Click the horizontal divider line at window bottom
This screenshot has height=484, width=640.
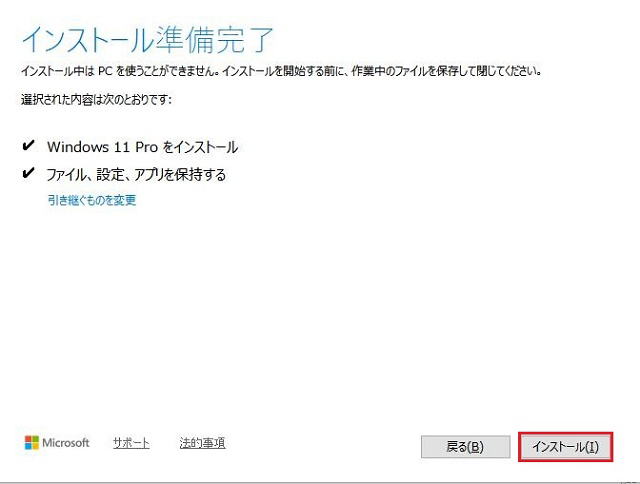(x=320, y=470)
